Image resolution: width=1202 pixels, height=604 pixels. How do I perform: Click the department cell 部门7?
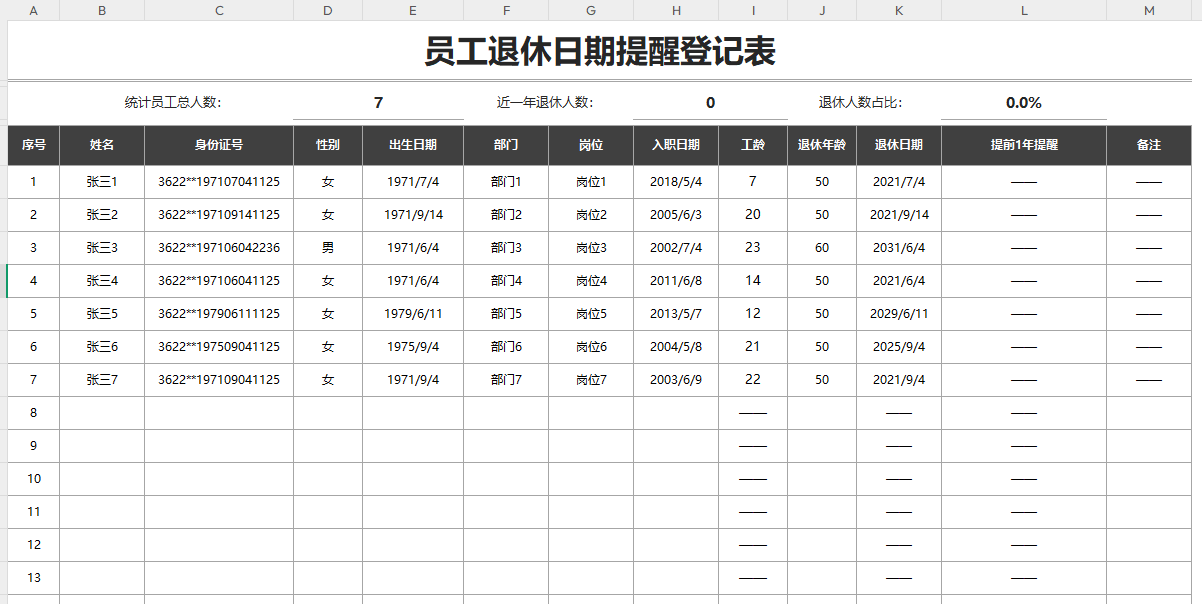click(507, 379)
